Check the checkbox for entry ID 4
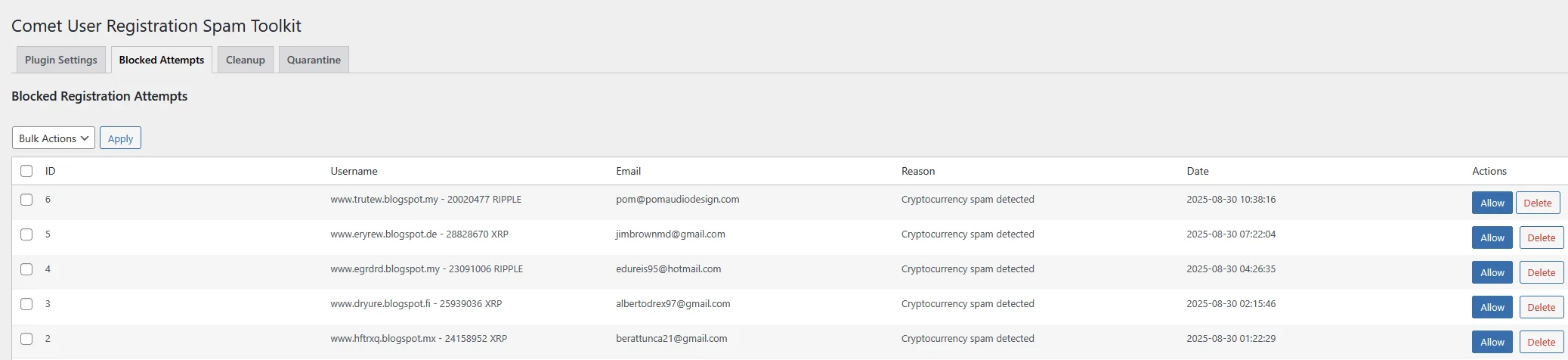Image resolution: width=1568 pixels, height=360 pixels. (x=26, y=269)
